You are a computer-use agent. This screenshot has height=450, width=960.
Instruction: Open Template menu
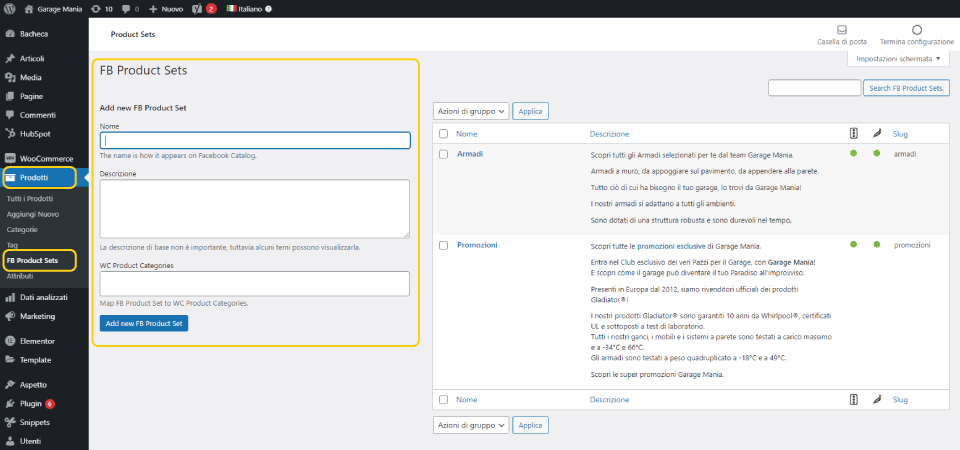pos(35,360)
